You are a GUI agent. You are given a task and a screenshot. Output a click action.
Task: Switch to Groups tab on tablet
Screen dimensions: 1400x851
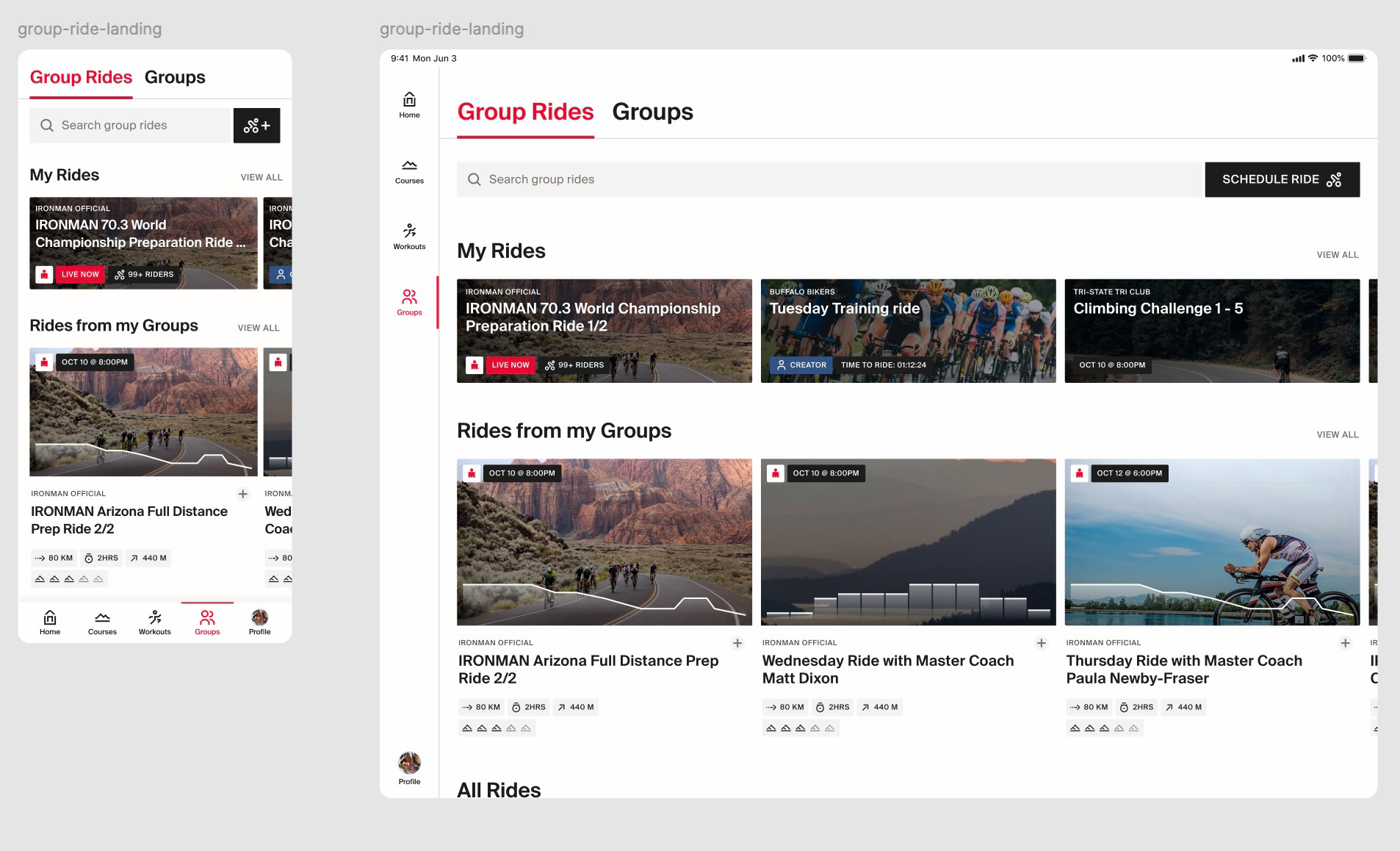coord(652,112)
